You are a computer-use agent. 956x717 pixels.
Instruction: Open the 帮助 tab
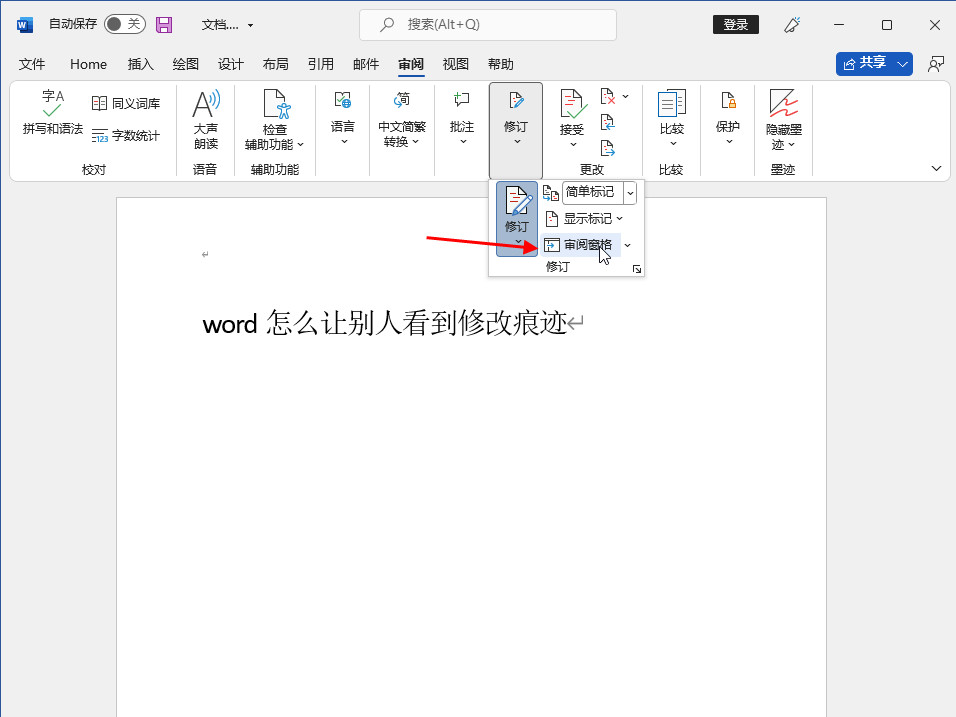pos(501,64)
